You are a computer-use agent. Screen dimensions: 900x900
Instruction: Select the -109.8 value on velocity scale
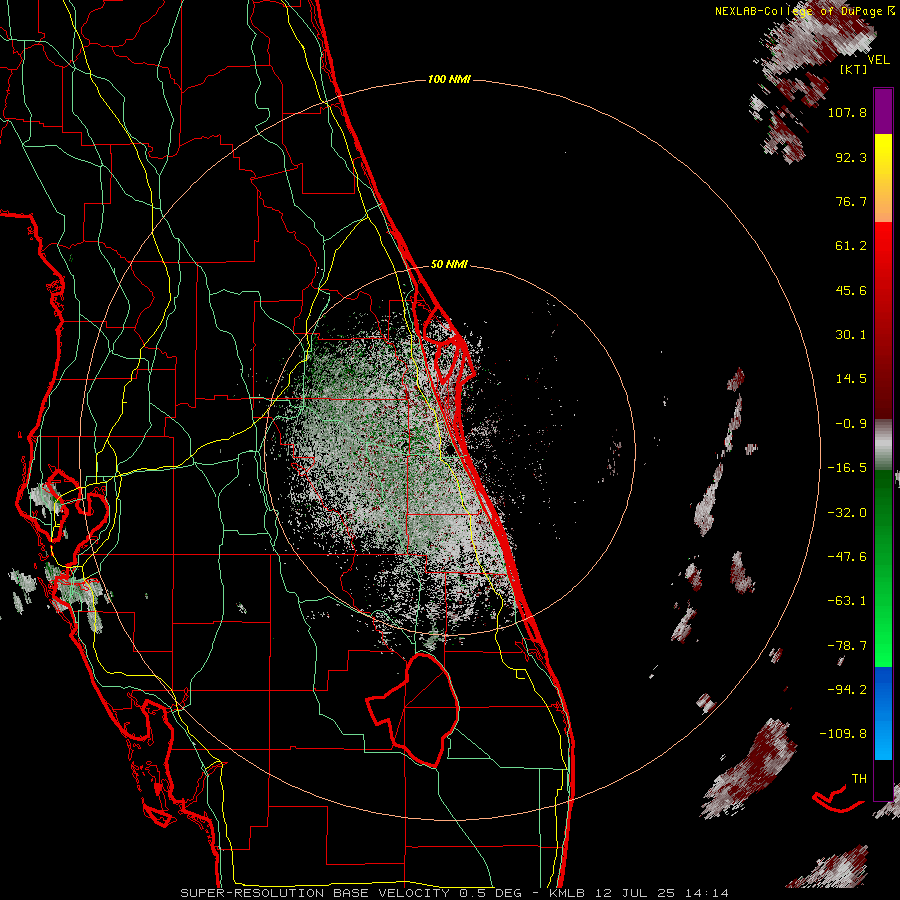click(843, 734)
